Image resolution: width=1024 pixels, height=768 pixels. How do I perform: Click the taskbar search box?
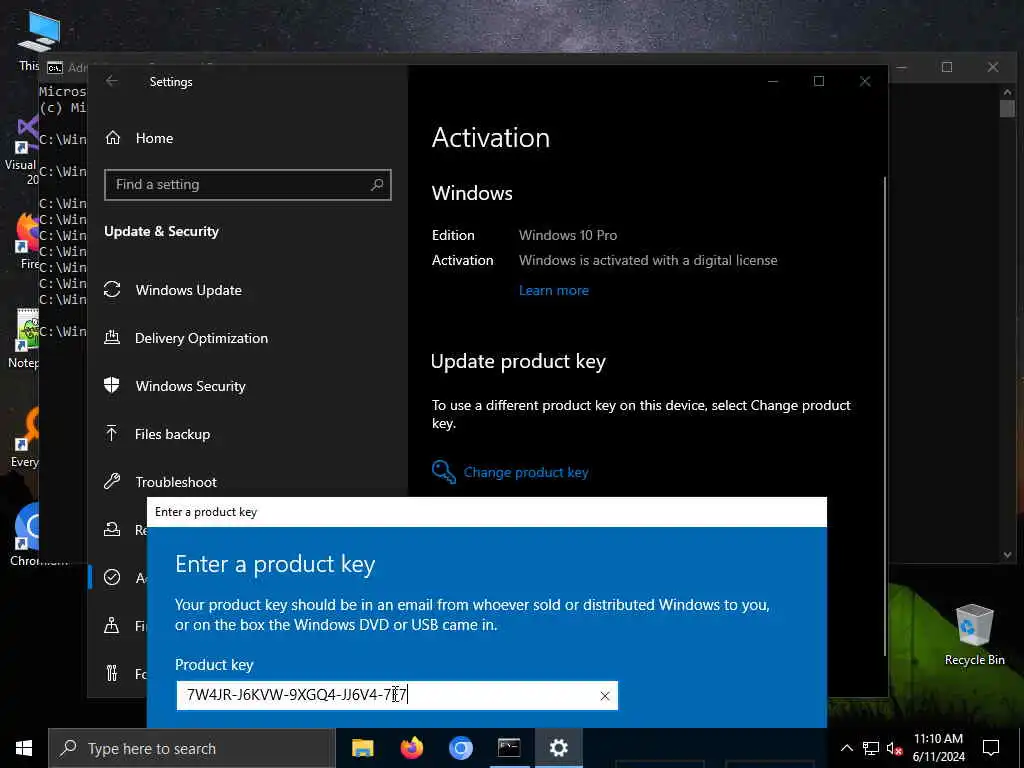pos(191,748)
